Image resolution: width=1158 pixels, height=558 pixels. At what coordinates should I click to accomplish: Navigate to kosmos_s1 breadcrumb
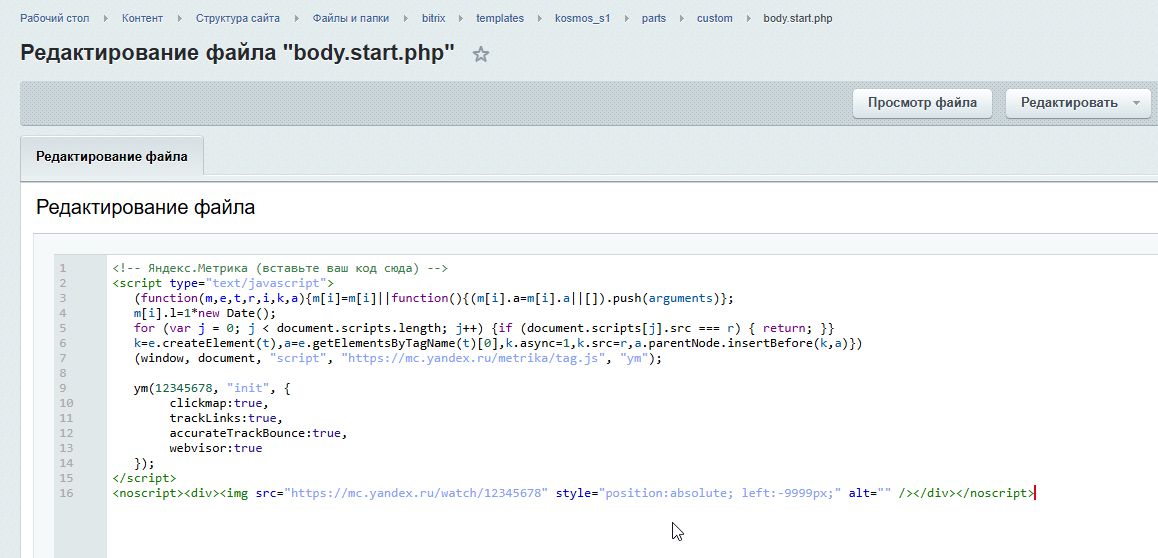pyautogui.click(x=585, y=18)
